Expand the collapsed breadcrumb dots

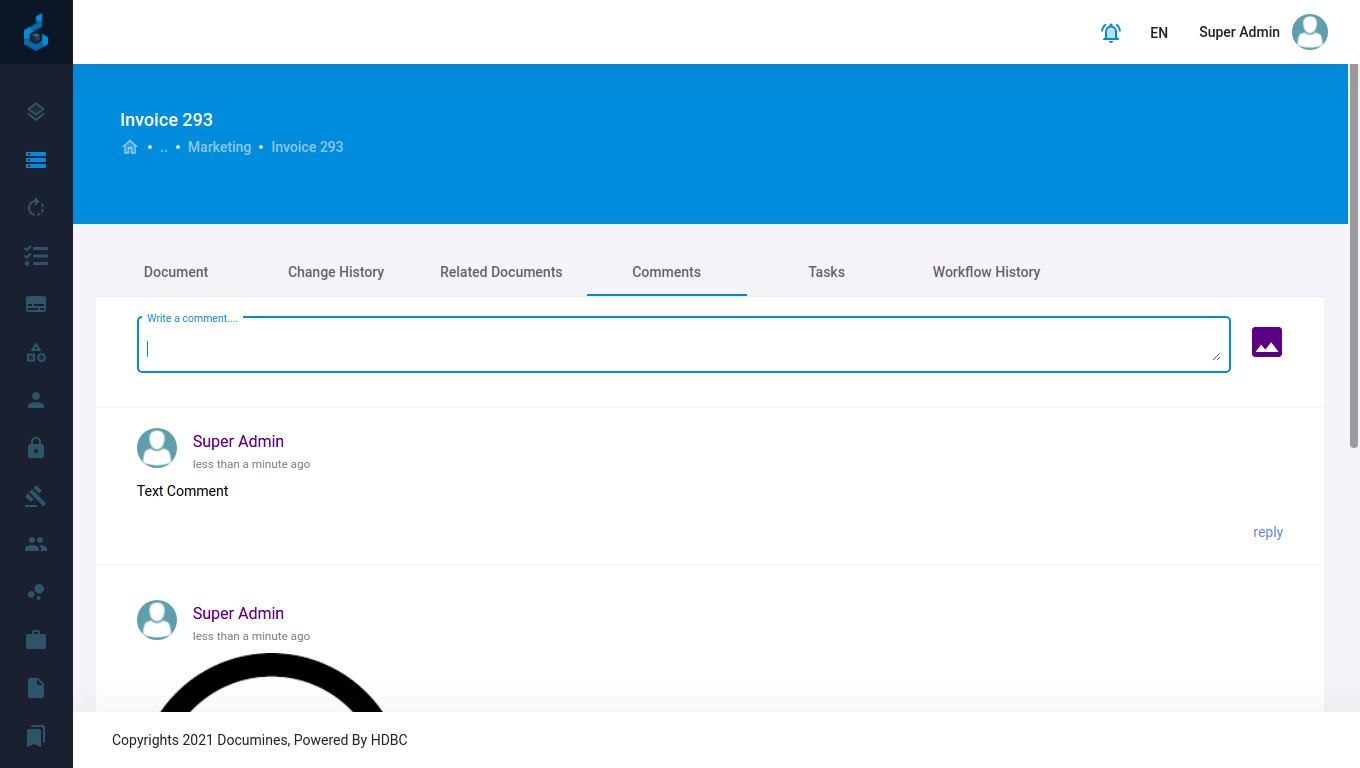tap(164, 147)
